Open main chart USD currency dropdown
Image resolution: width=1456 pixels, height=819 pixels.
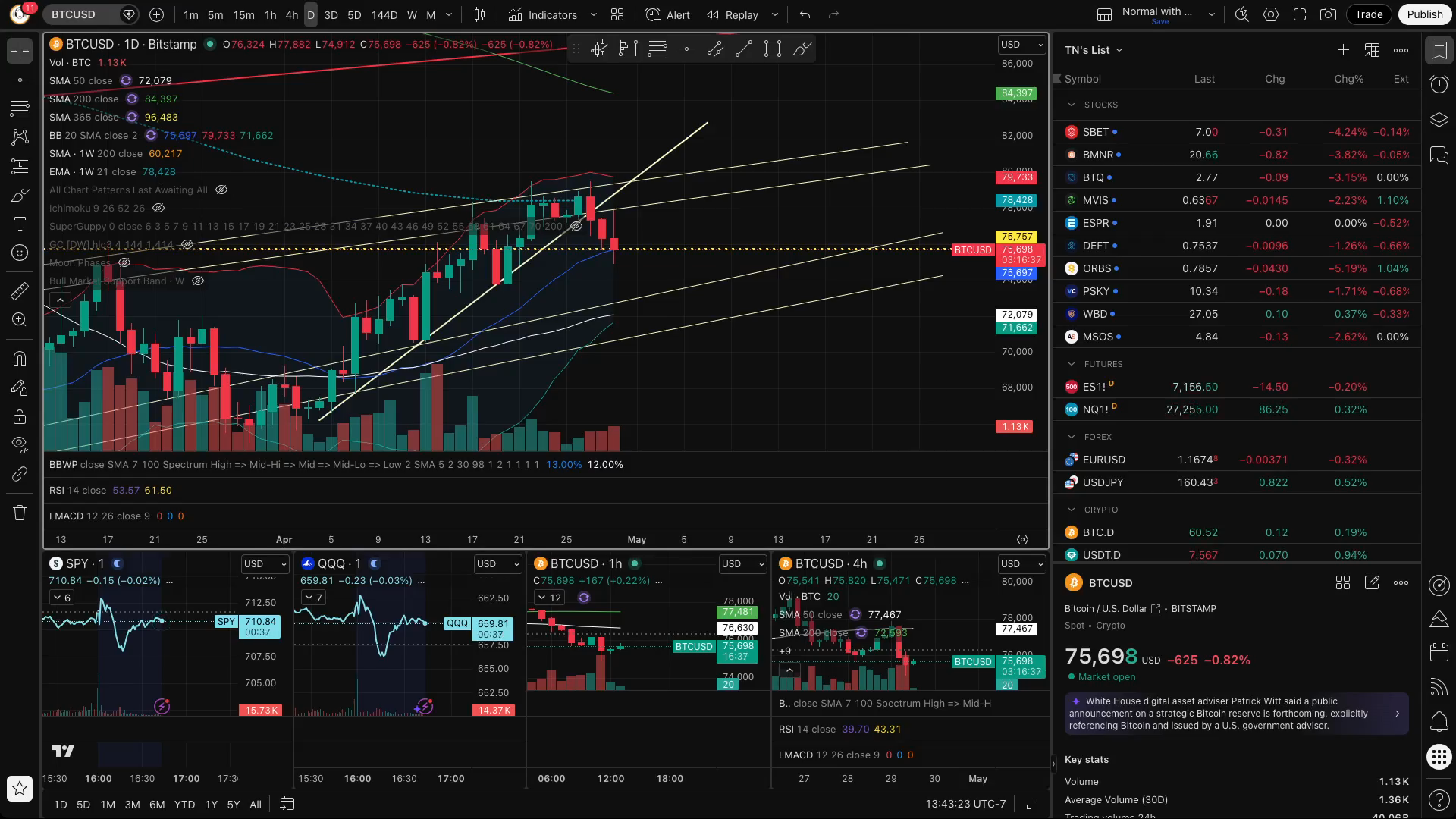[x=1021, y=45]
